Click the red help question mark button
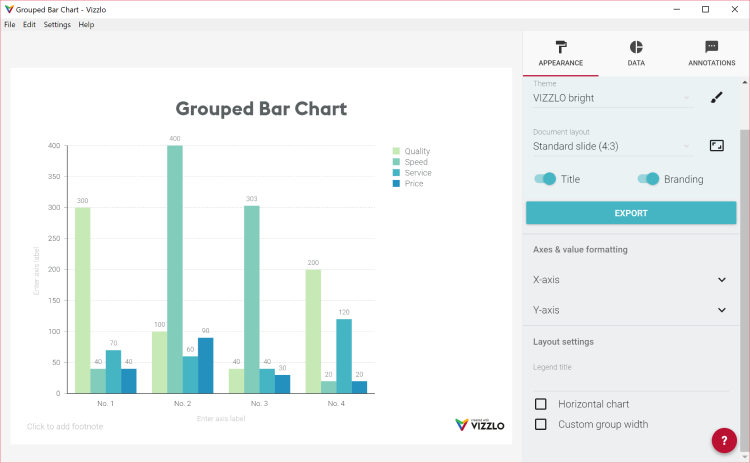Screen dimensions: 750x463 (x=724, y=440)
